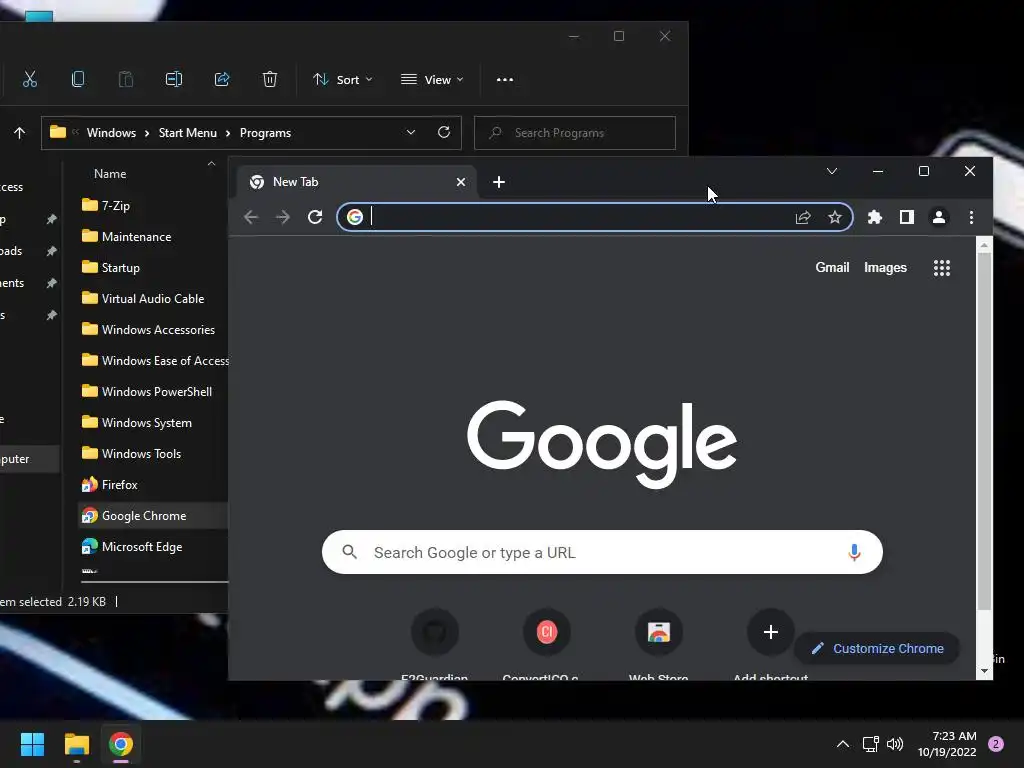Select the Programs breadcrumb segment
The image size is (1024, 768).
pos(265,133)
